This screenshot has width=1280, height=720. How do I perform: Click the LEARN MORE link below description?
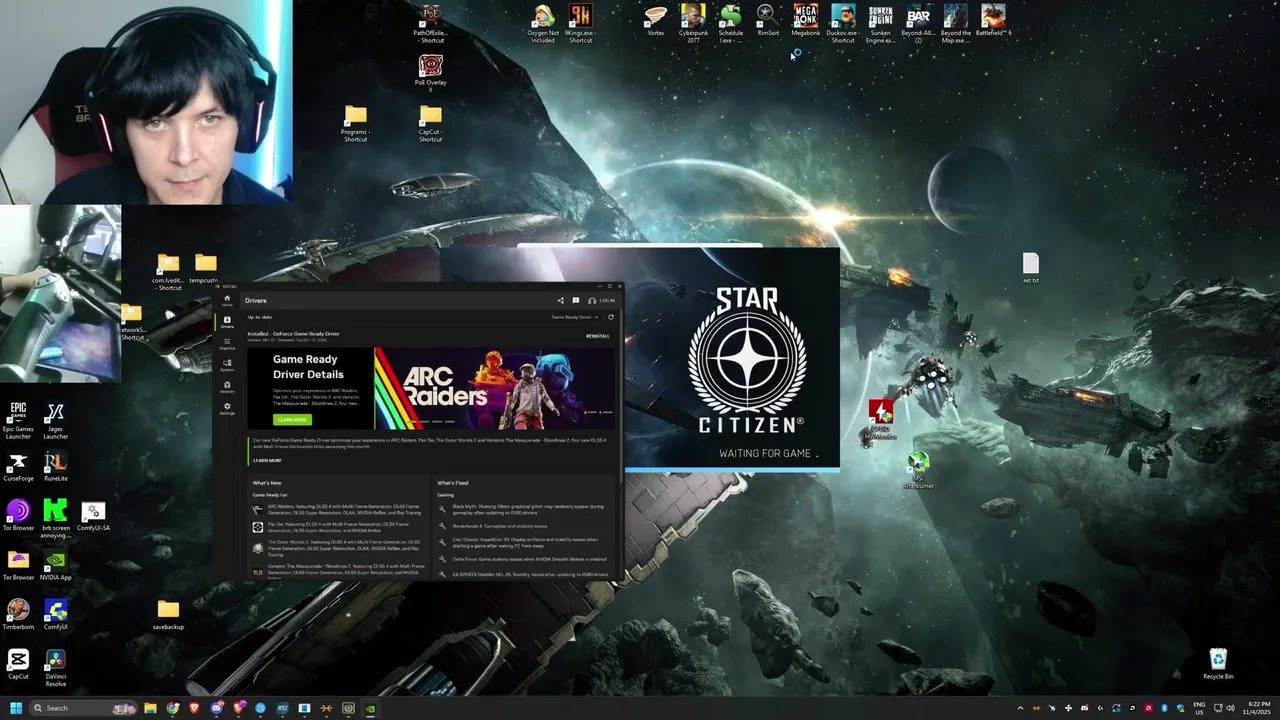click(x=267, y=461)
